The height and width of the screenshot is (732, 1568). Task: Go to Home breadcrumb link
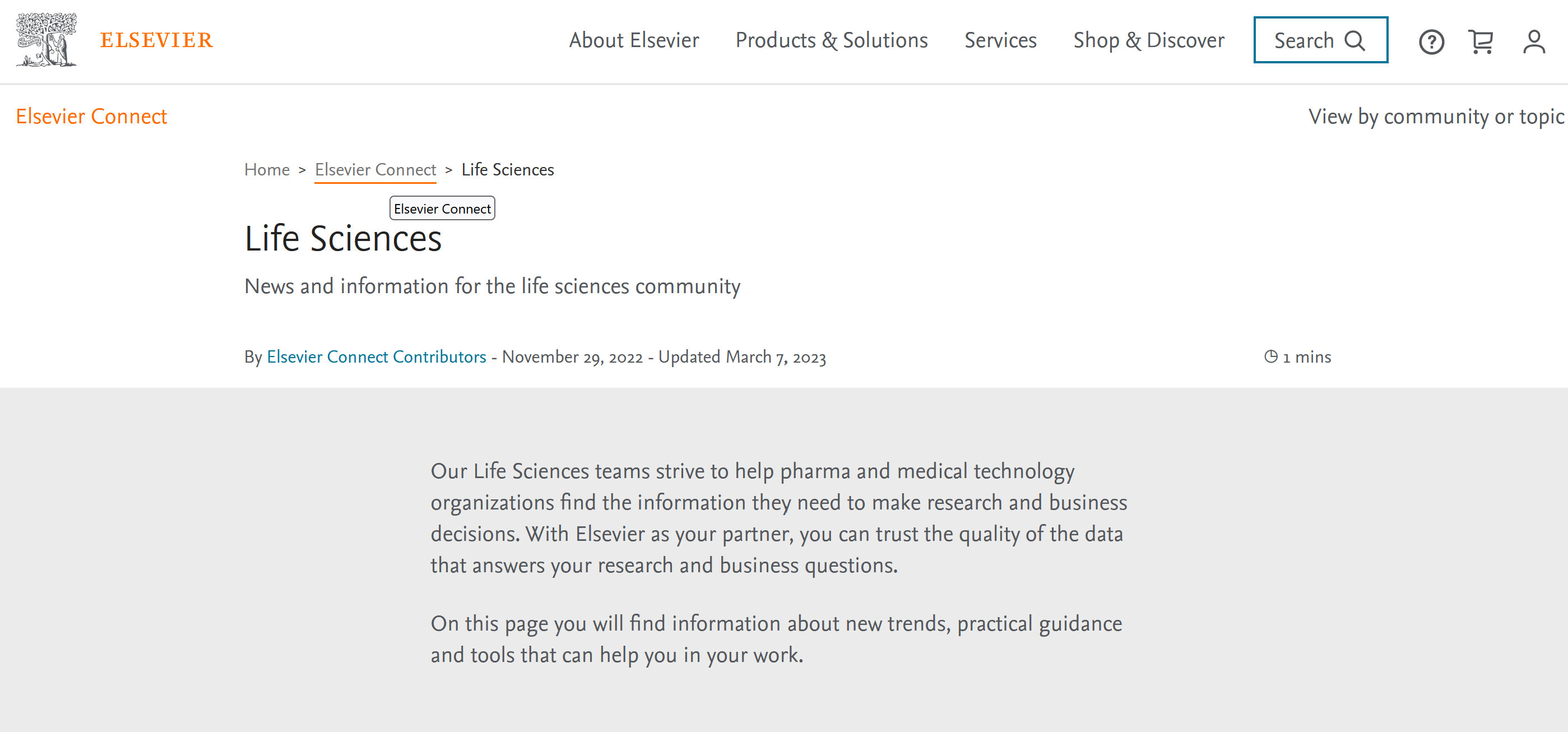click(x=267, y=169)
